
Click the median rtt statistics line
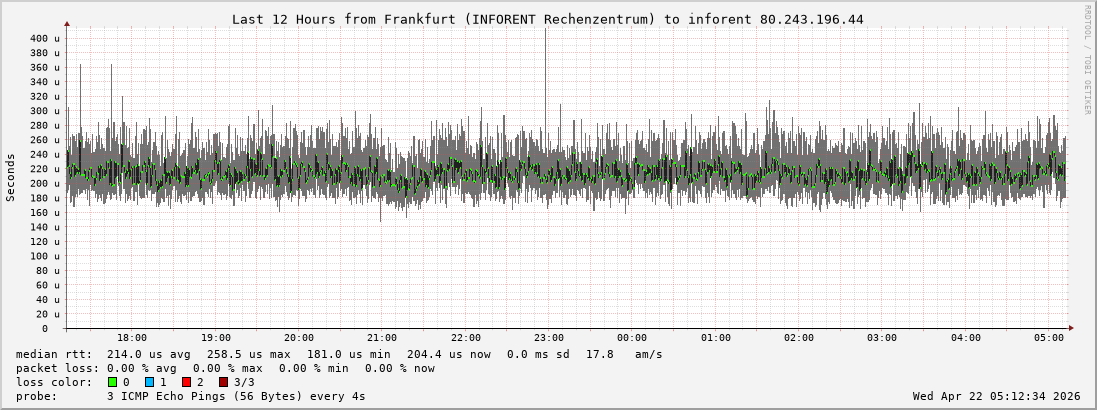[x=338, y=354]
